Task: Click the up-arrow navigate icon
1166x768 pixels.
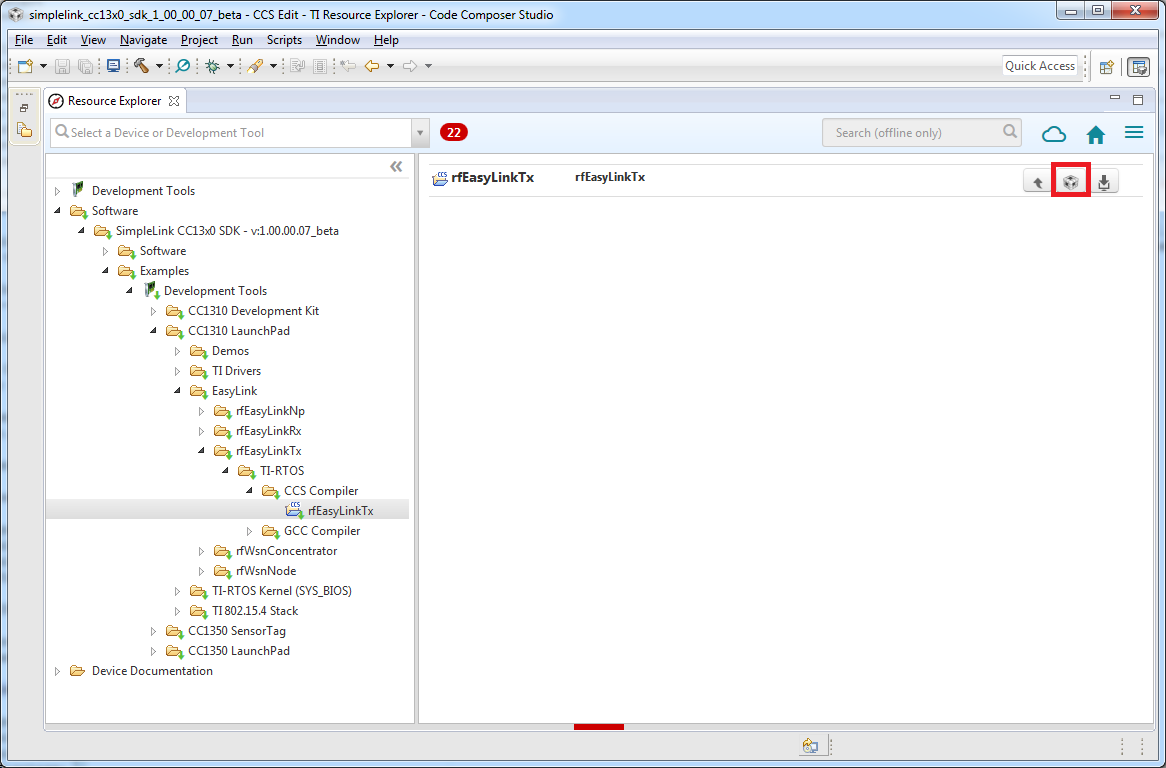Action: pyautogui.click(x=1038, y=182)
